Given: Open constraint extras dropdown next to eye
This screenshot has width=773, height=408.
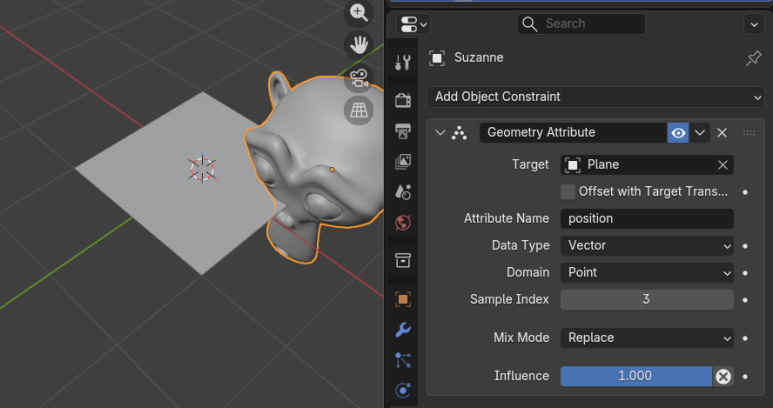Looking at the screenshot, I should pos(700,133).
